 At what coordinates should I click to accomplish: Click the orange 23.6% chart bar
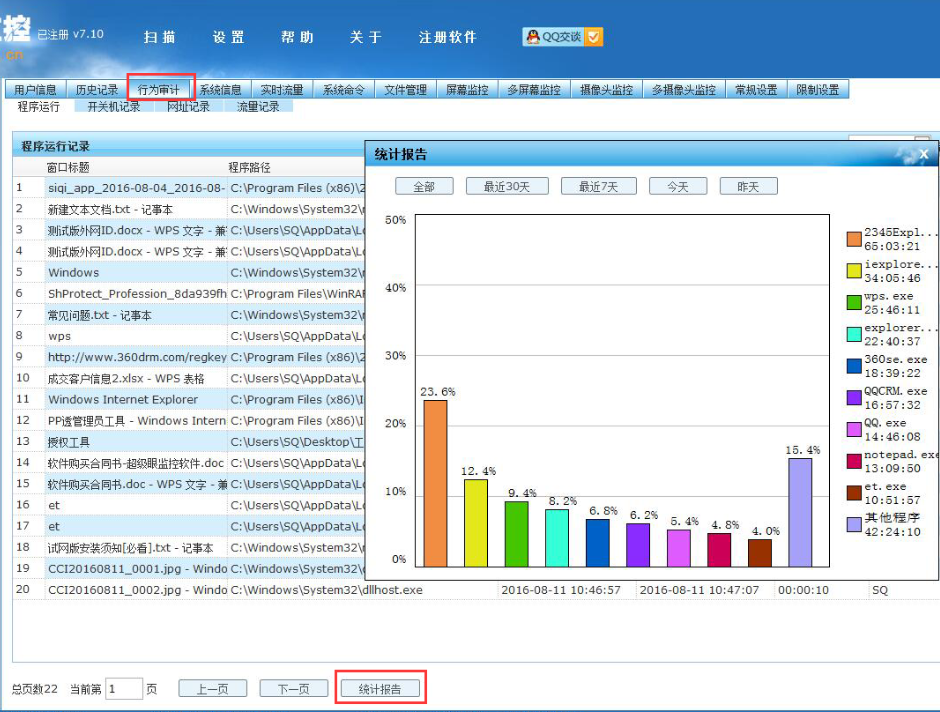pos(435,483)
